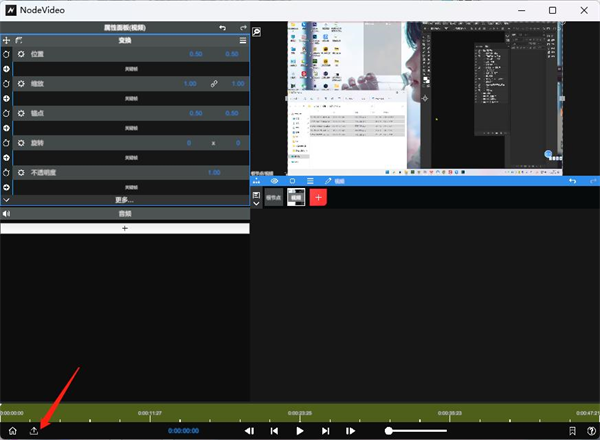The width and height of the screenshot is (600, 440).
Task: Select the 根节点 layer button
Action: pos(273,198)
